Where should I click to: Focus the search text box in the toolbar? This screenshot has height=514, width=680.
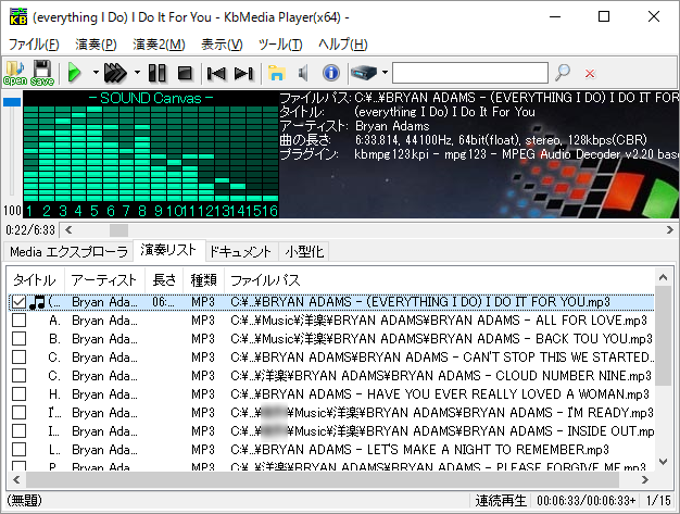pos(470,72)
